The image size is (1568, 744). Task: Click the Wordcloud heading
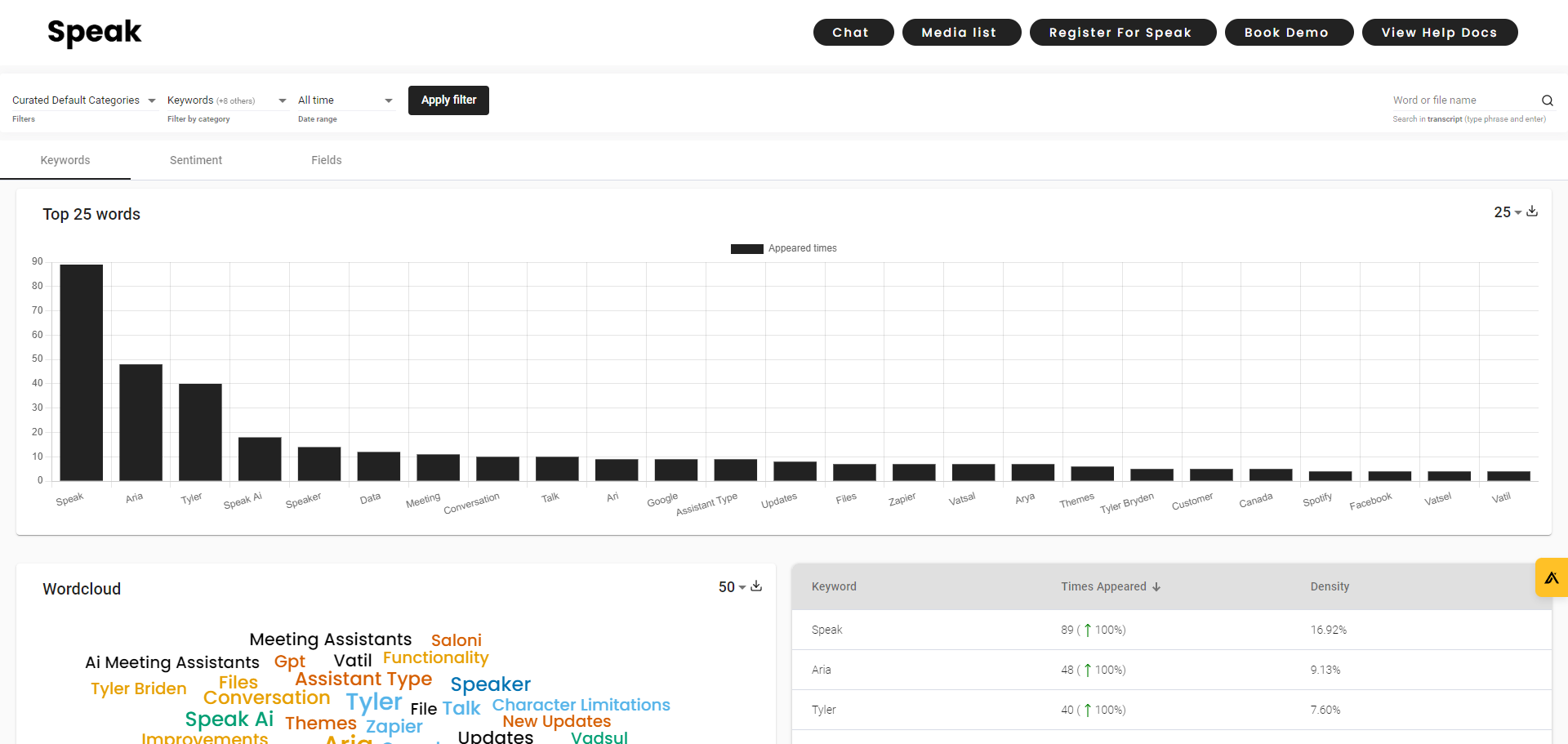tap(82, 589)
